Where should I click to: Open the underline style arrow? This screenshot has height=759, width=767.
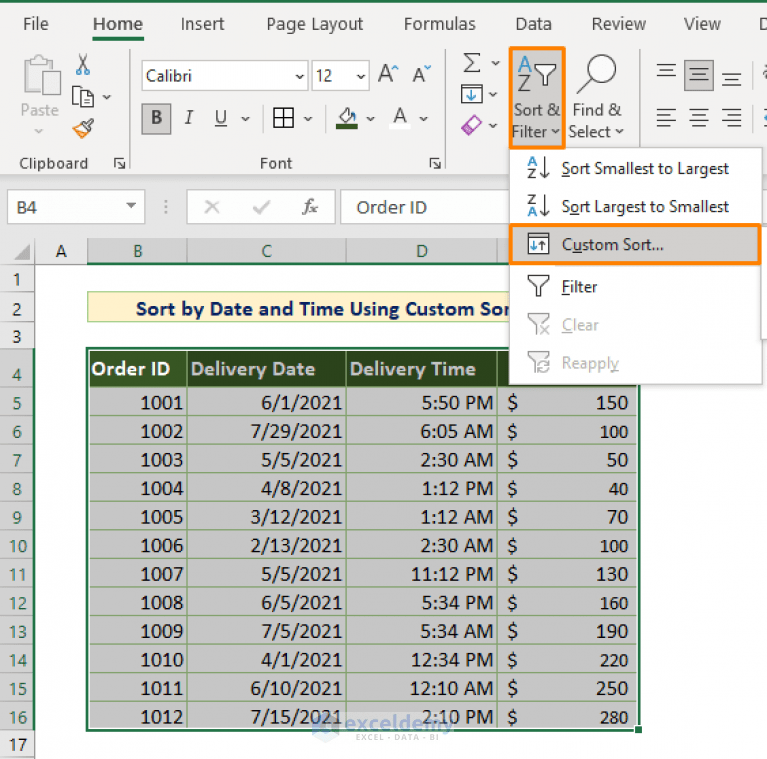click(246, 118)
